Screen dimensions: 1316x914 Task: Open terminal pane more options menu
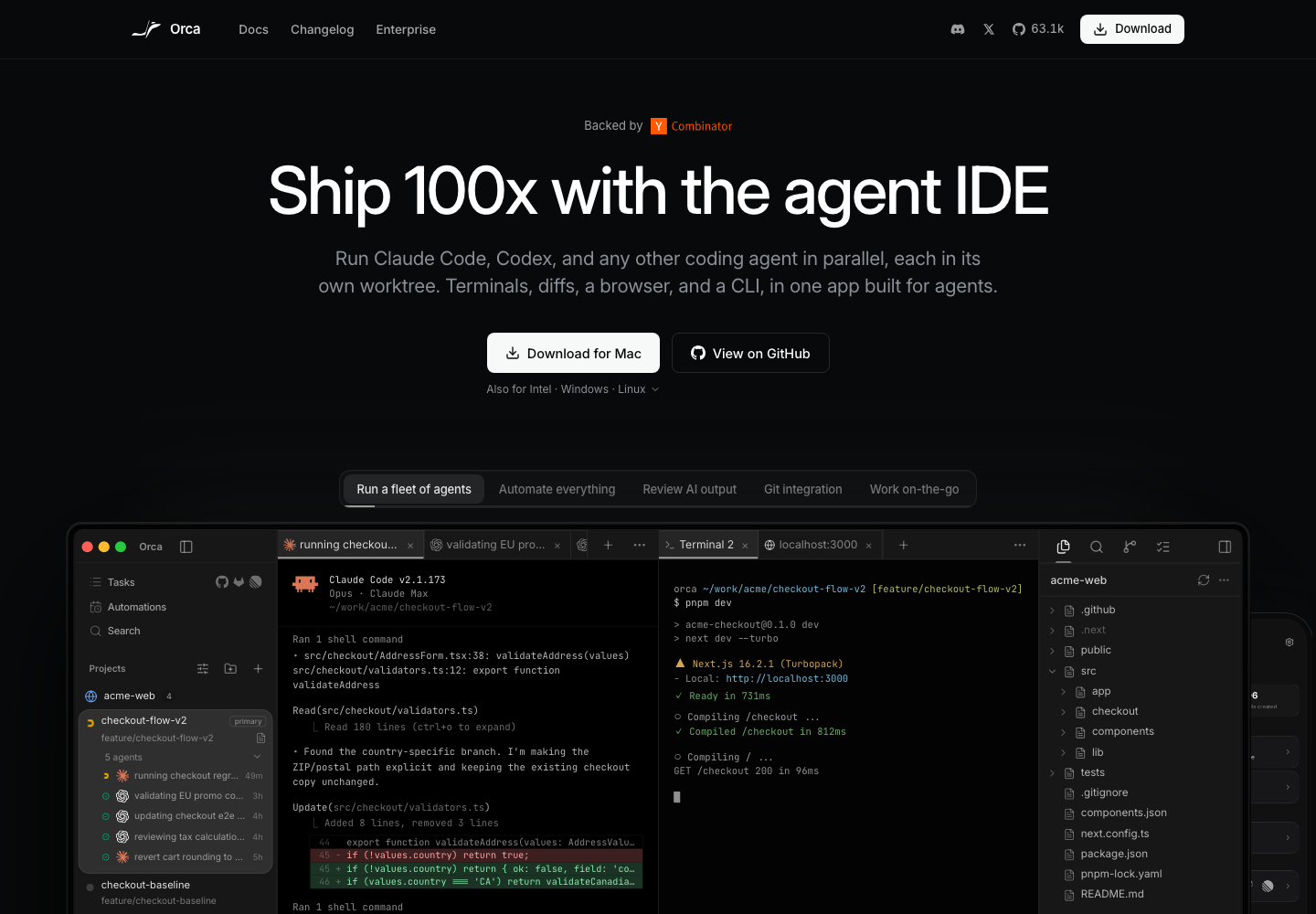[1020, 545]
